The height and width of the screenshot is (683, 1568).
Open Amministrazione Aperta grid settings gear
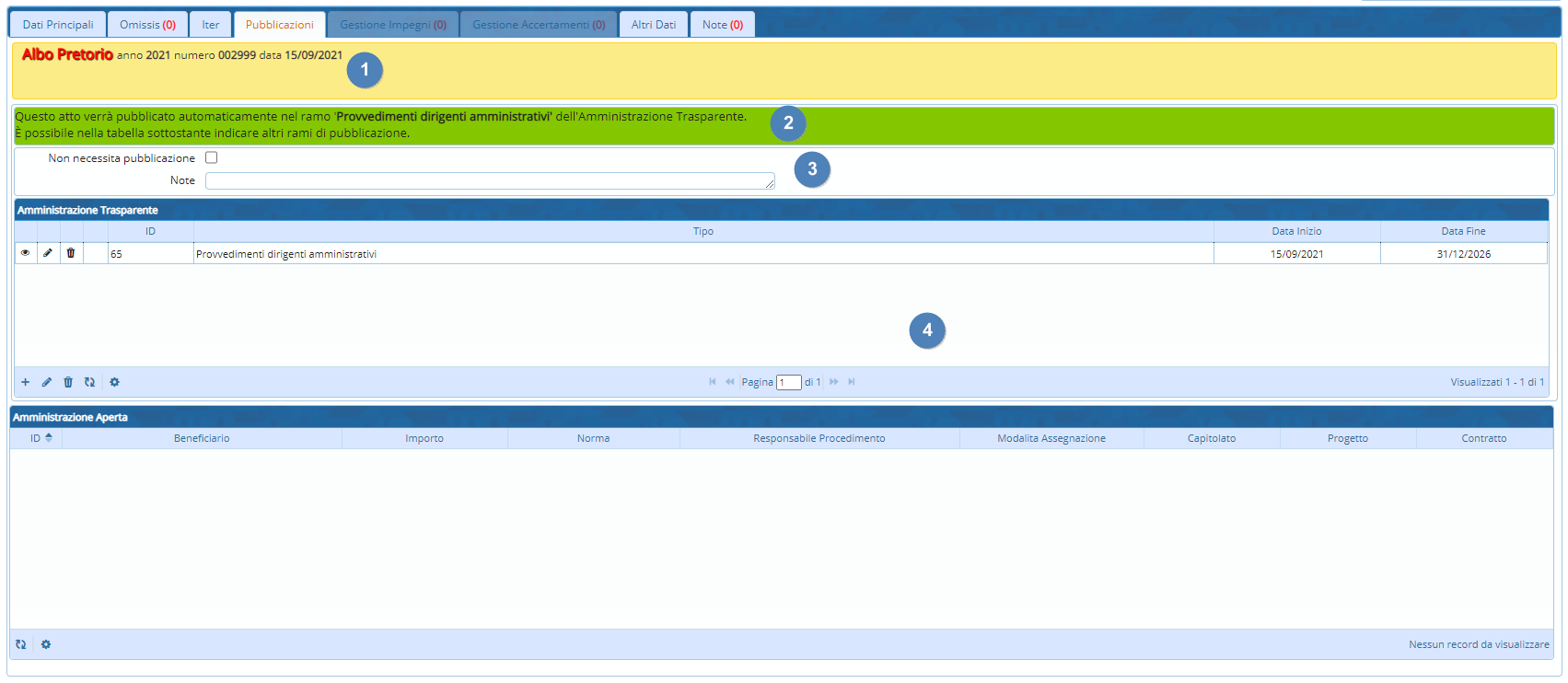[46, 644]
